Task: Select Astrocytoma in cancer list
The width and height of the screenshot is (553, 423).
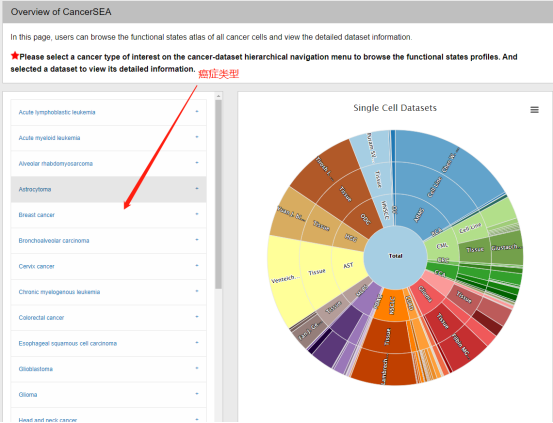Action: click(x=108, y=189)
